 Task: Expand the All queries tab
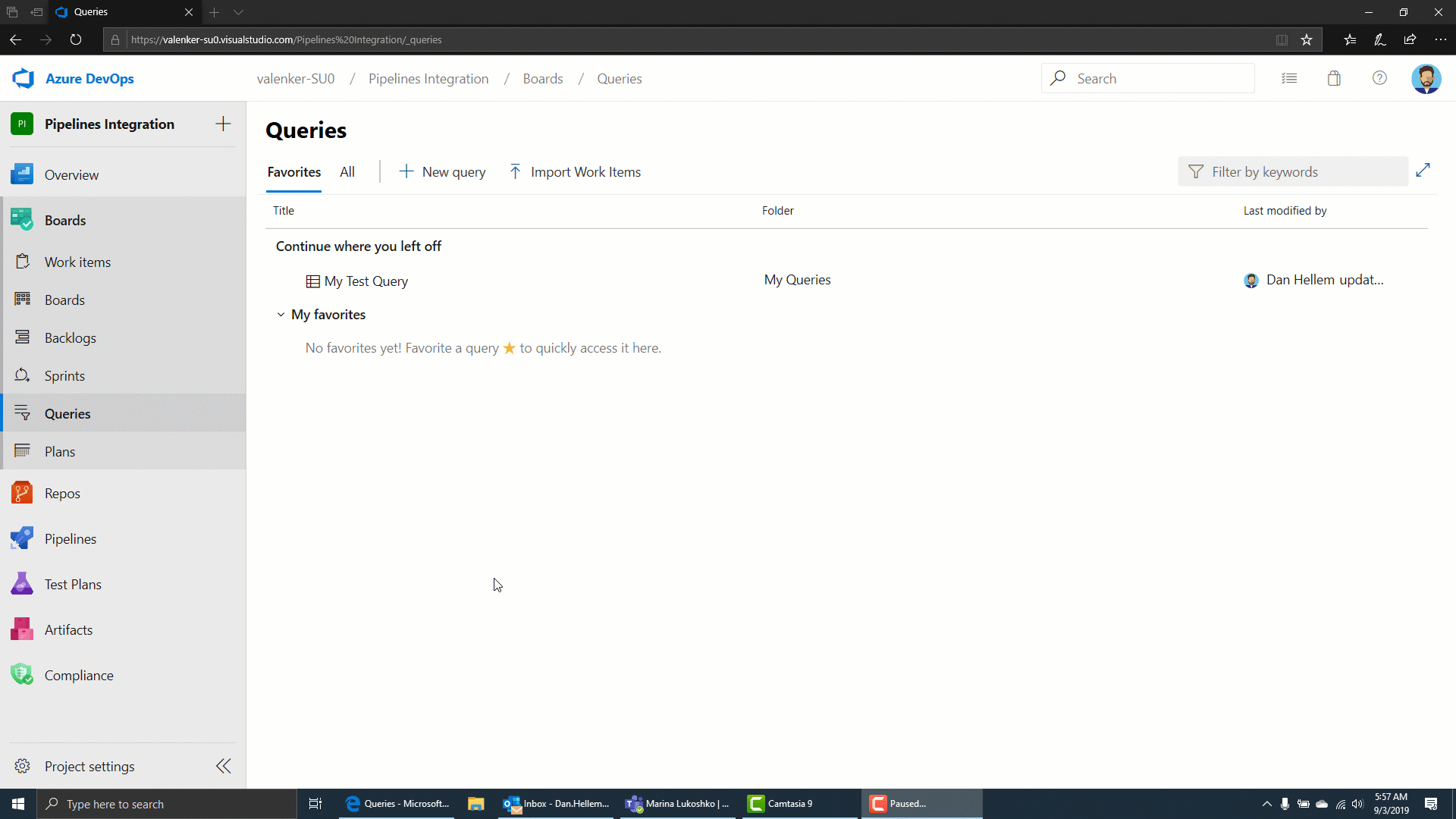click(x=347, y=171)
